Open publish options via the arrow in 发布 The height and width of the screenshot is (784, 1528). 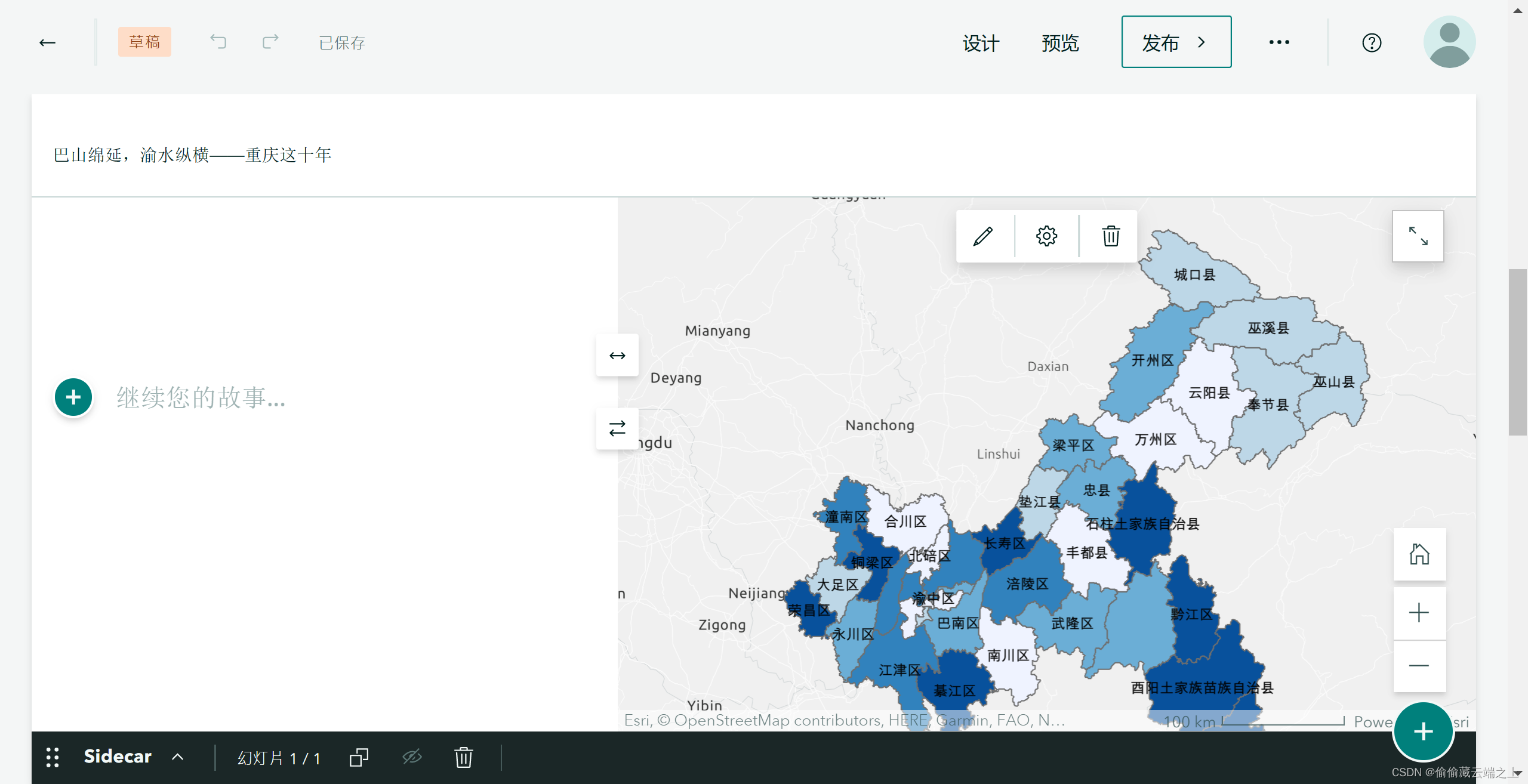[x=1201, y=42]
